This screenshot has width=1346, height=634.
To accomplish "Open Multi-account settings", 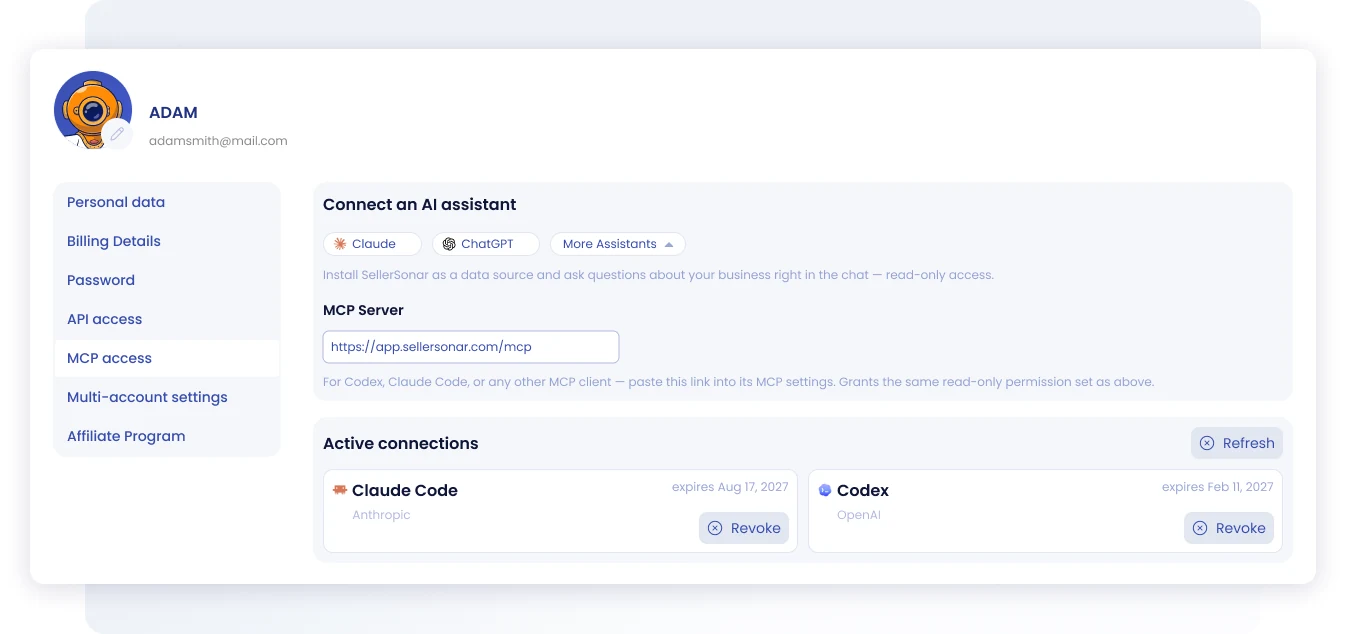I will tap(167, 397).
